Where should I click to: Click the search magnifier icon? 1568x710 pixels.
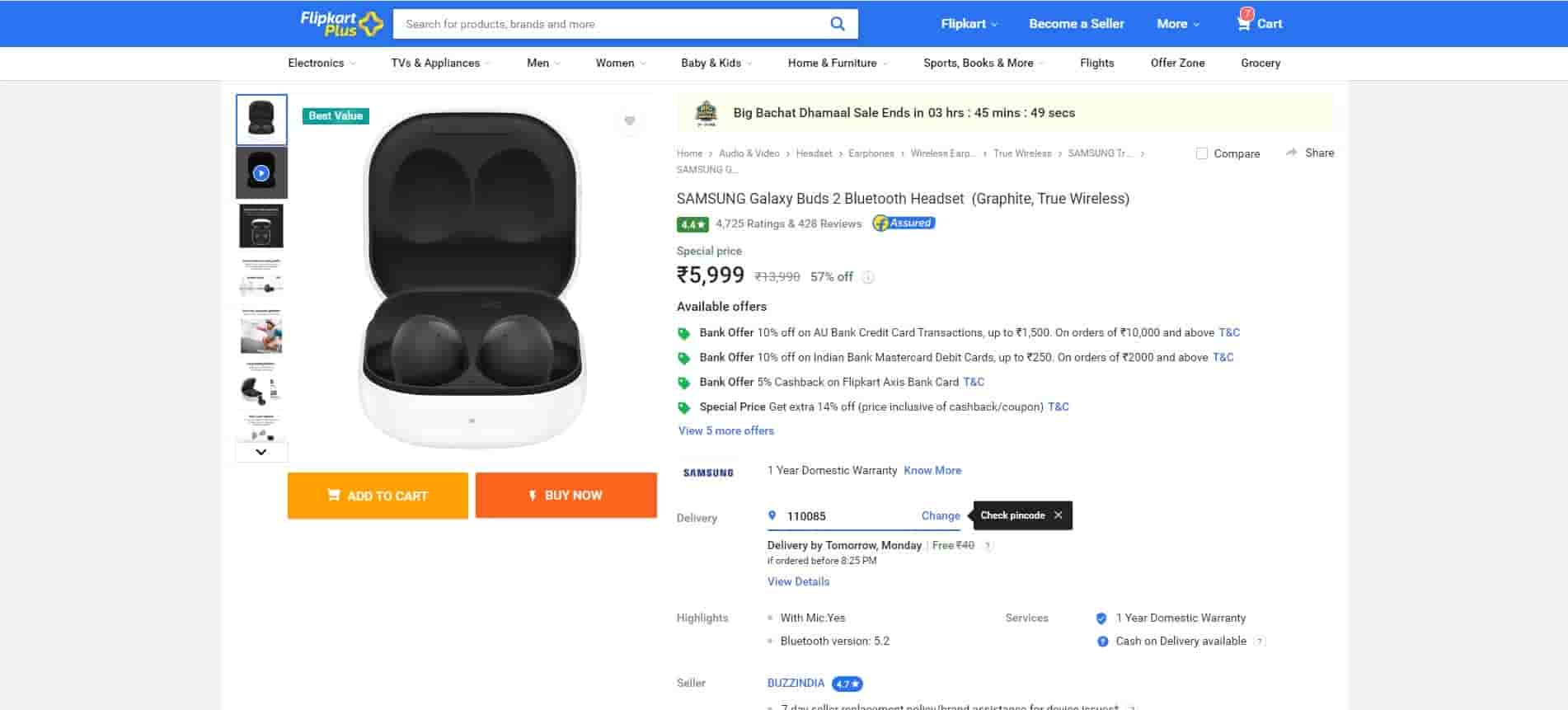(x=837, y=24)
